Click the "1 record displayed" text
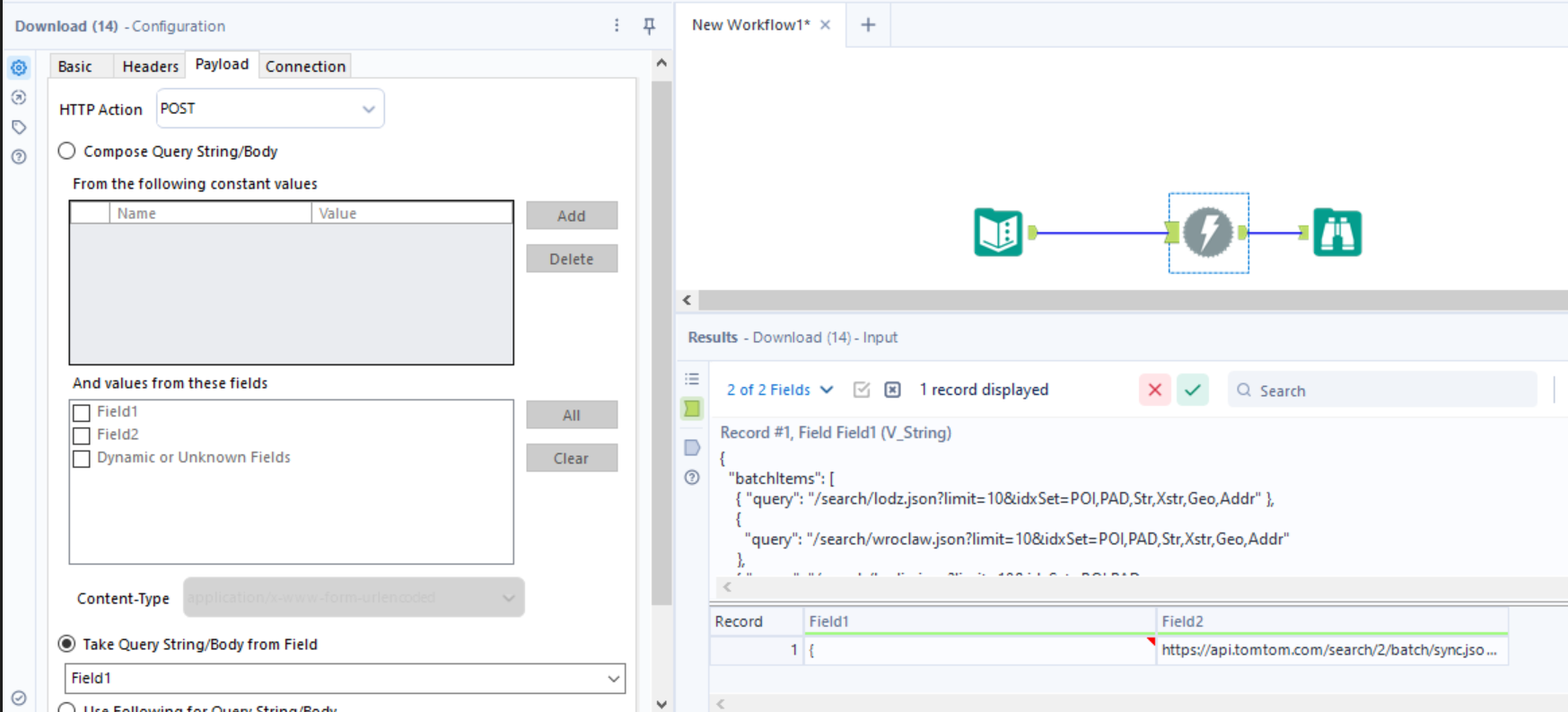Screen dimensions: 1568x712 984,390
